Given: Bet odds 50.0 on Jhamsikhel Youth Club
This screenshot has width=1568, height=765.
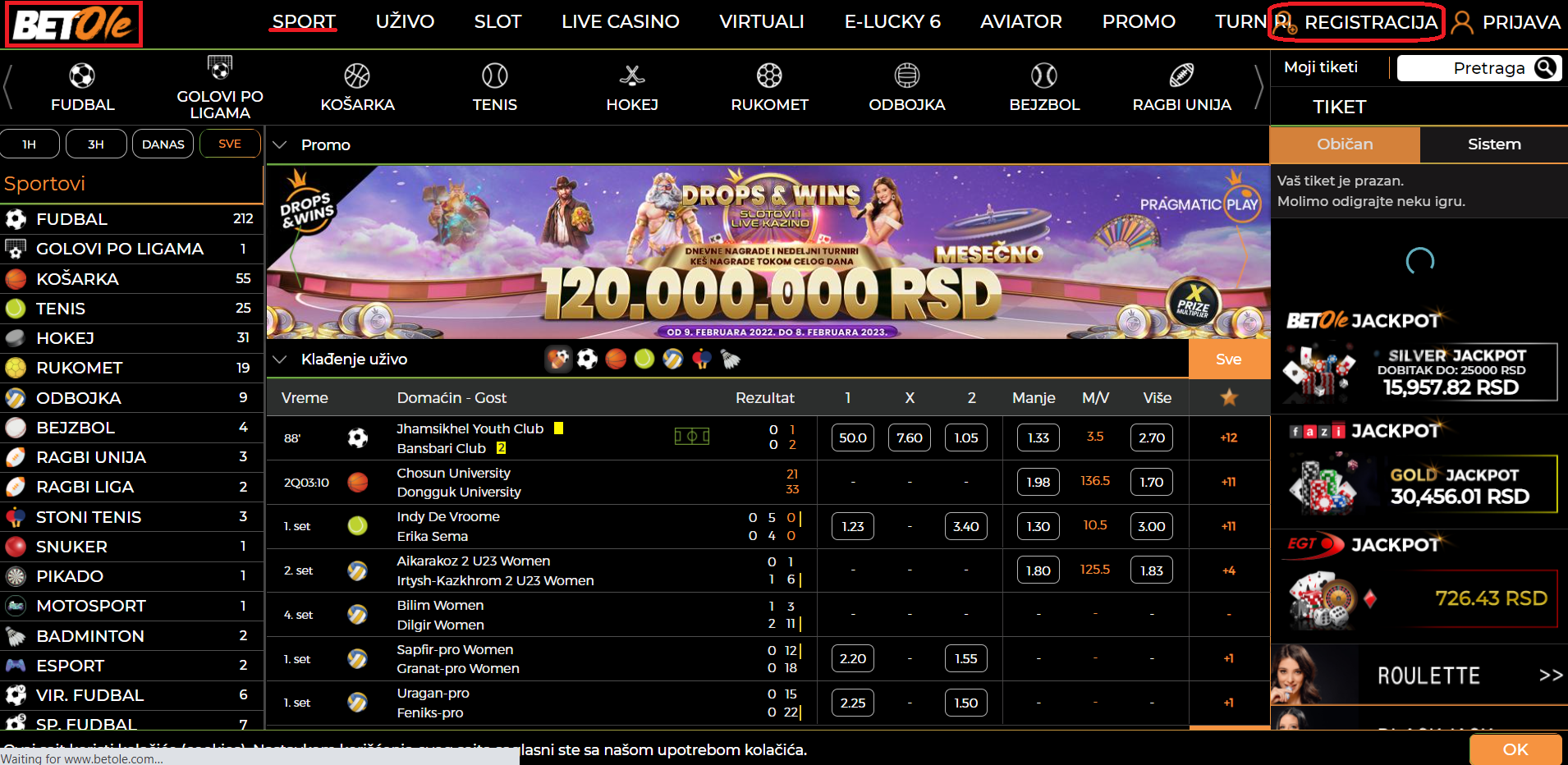Looking at the screenshot, I should pos(853,437).
